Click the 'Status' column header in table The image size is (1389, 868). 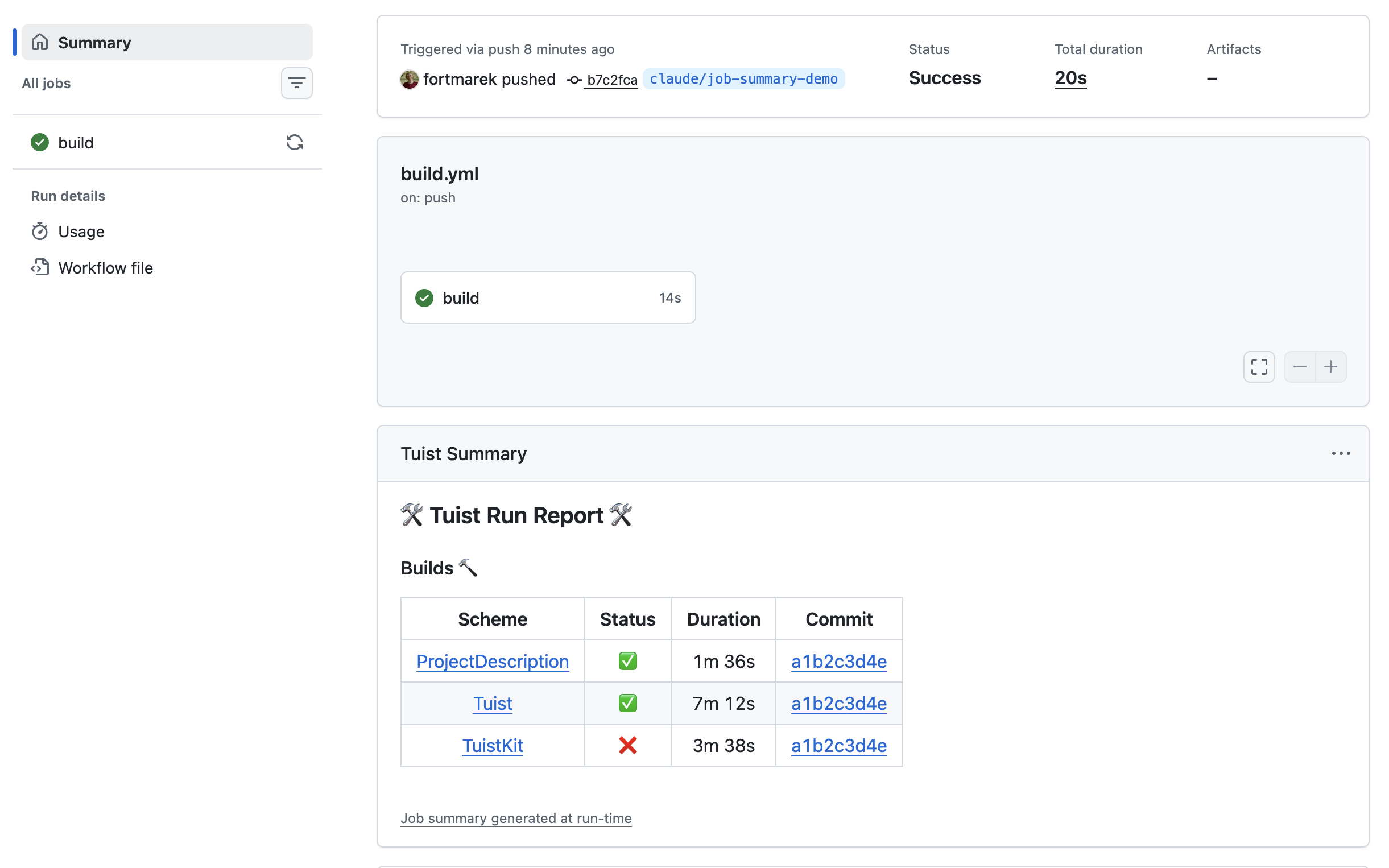[x=628, y=619]
